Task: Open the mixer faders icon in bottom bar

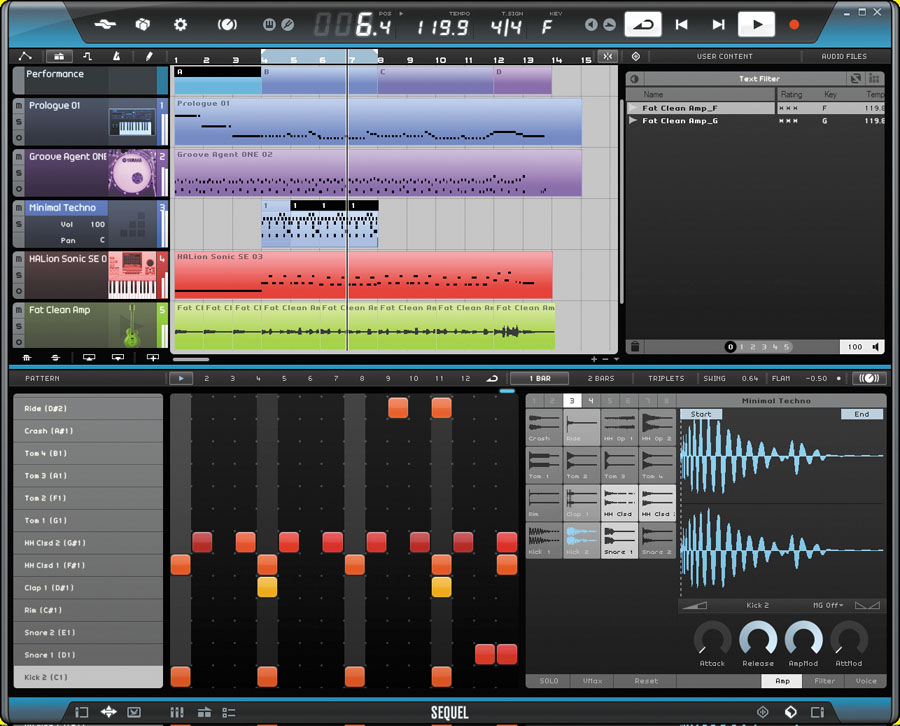Action: point(177,712)
